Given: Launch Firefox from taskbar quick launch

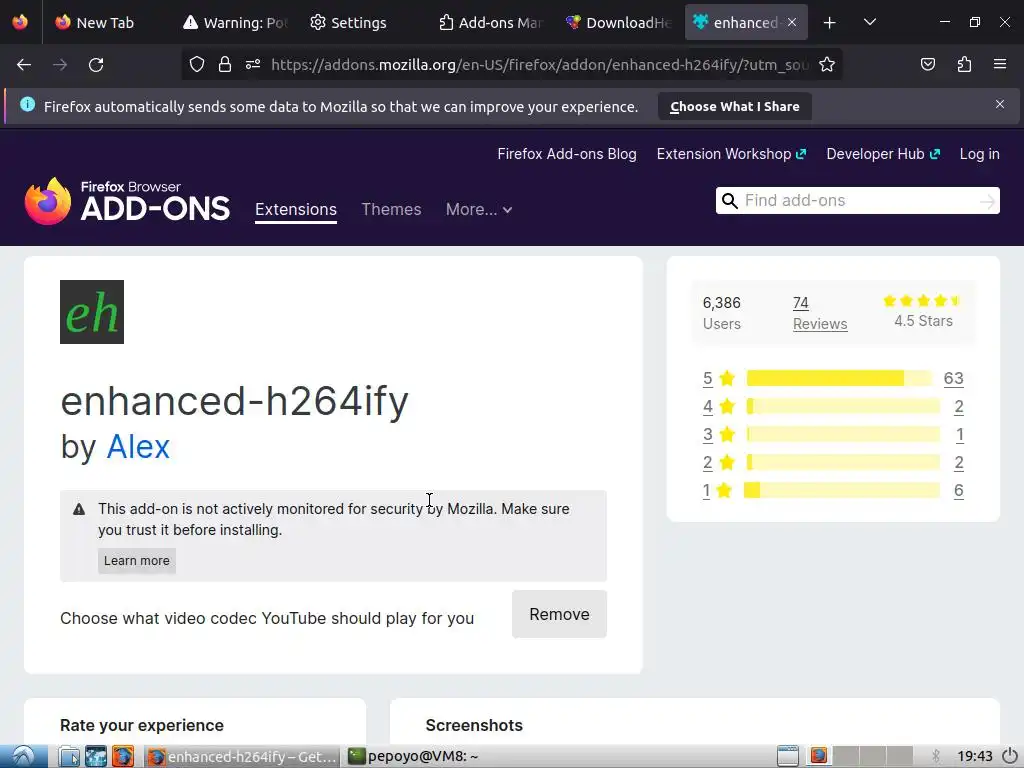Looking at the screenshot, I should pos(123,756).
